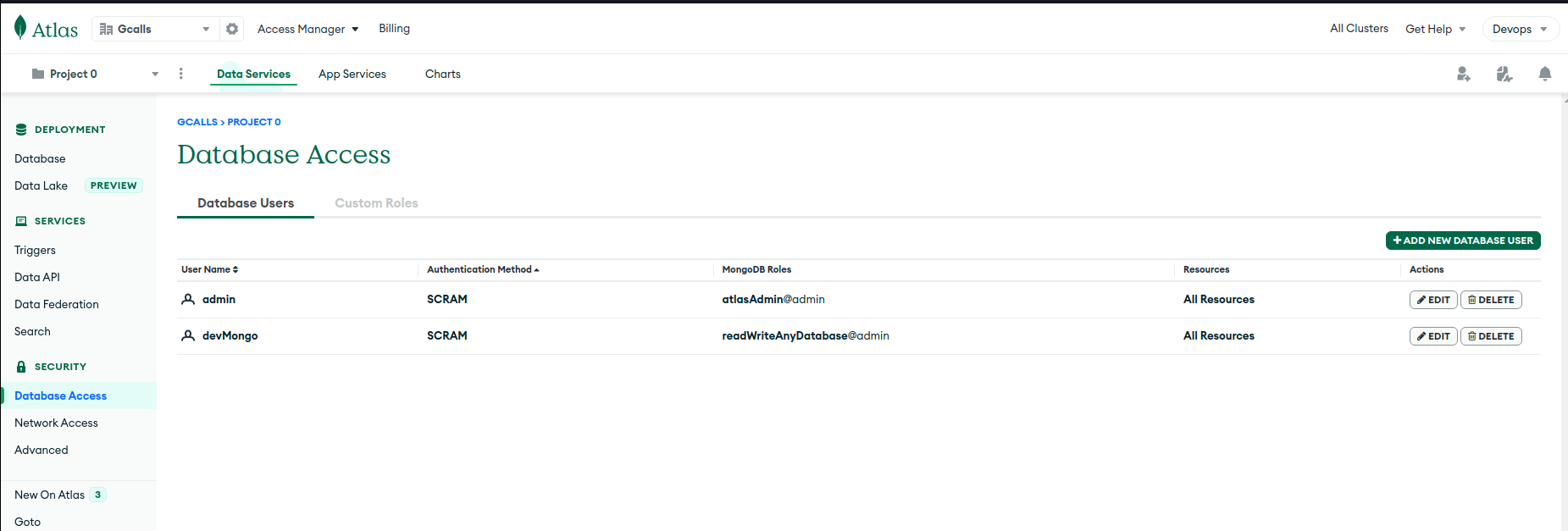Screen dimensions: 1568x531
Task: Open Advanced in the sidebar
Action: [x=42, y=450]
